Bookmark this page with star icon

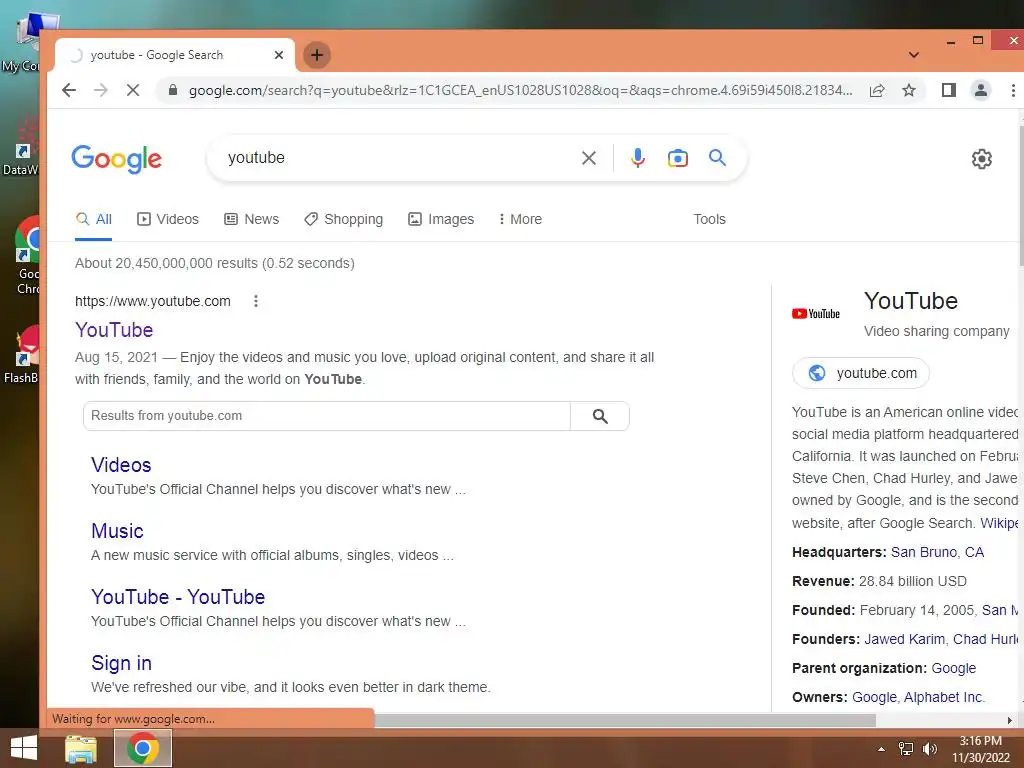pyautogui.click(x=908, y=90)
